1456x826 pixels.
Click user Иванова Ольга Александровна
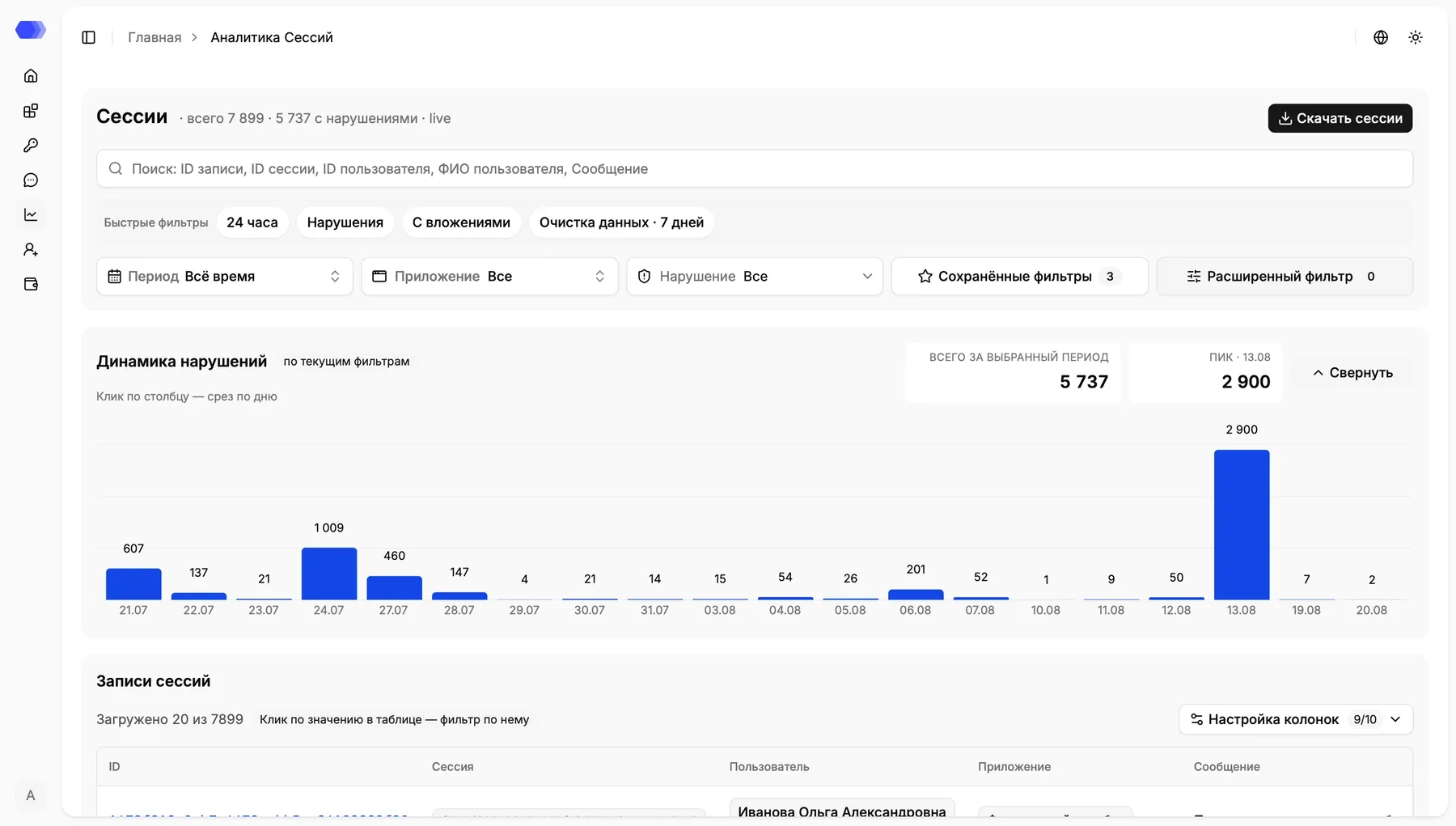click(842, 811)
